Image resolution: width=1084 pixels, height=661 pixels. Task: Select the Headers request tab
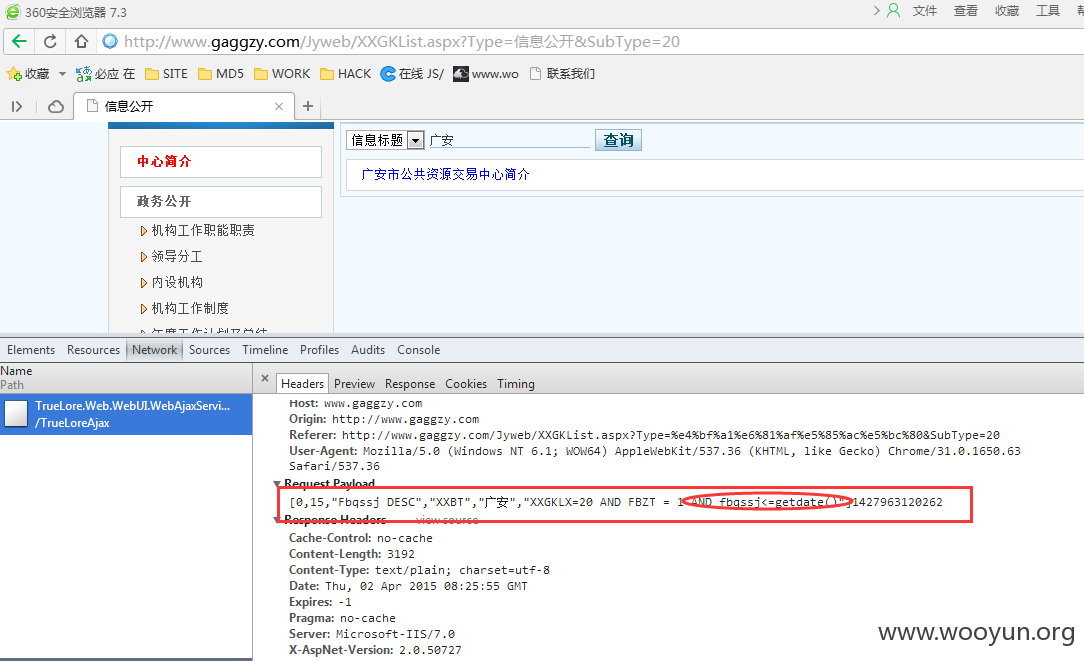(x=302, y=384)
